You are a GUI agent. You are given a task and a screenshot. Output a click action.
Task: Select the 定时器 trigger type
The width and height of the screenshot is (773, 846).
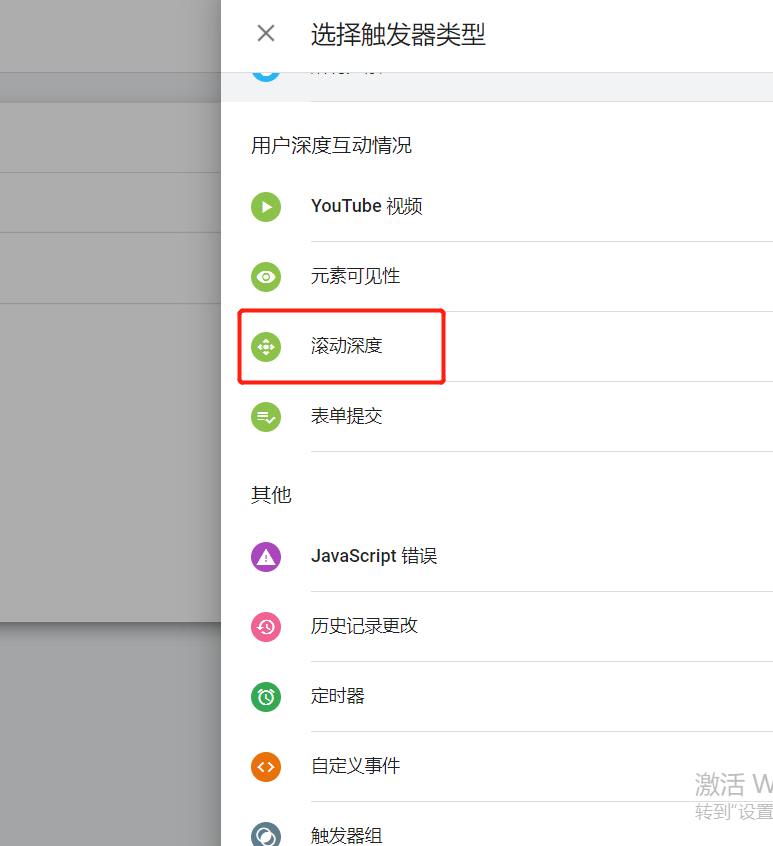pos(337,697)
